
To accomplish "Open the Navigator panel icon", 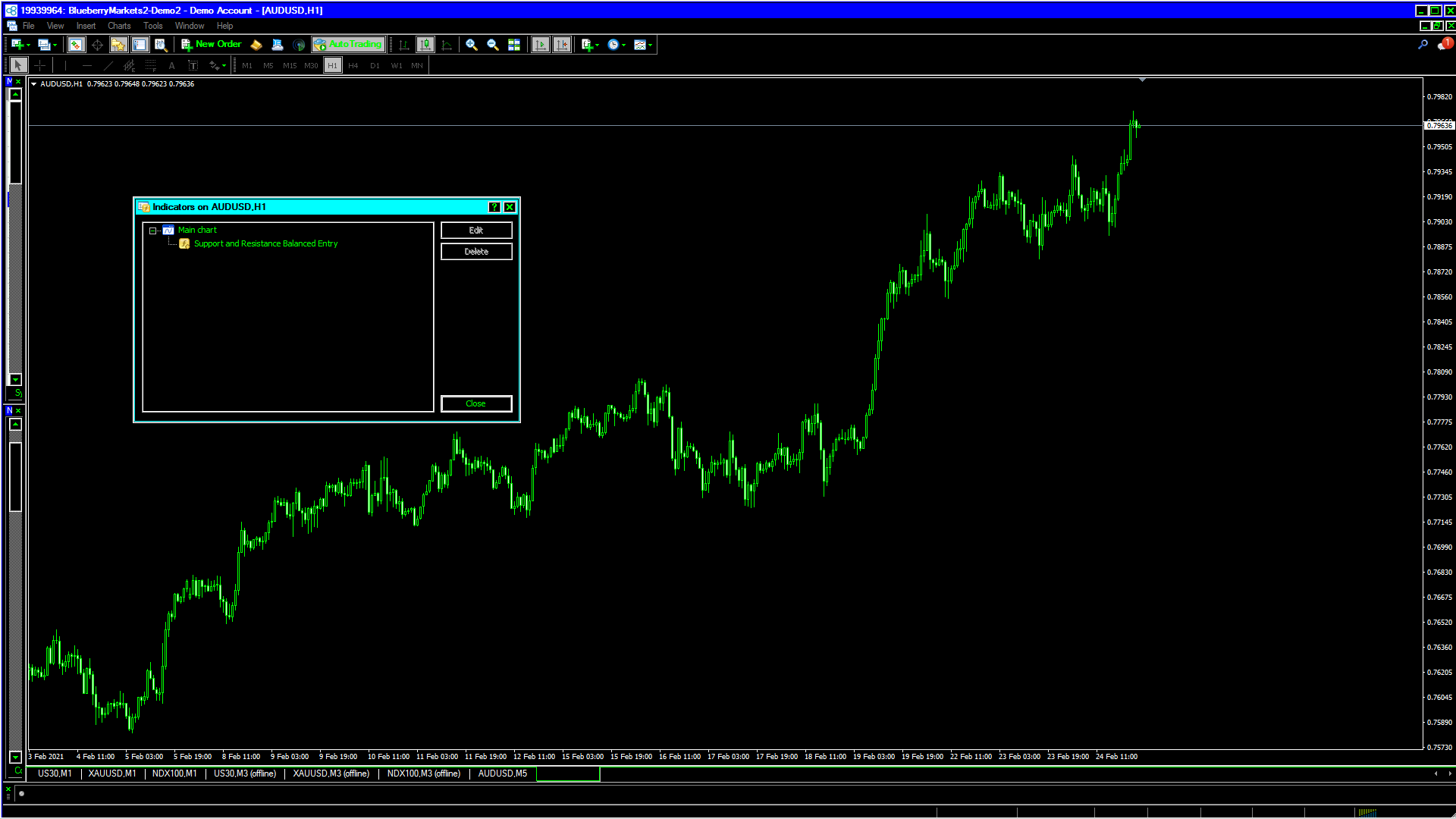I will coord(118,45).
